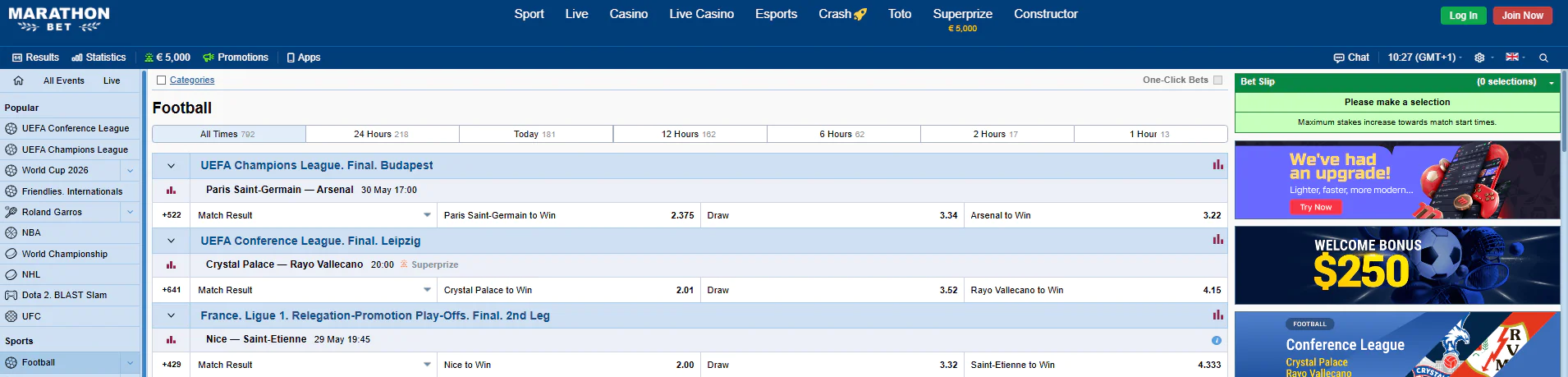Select Dota 2. BLAST Slam in sidebar
Viewport: 1568px width, 377px height.
(x=64, y=295)
